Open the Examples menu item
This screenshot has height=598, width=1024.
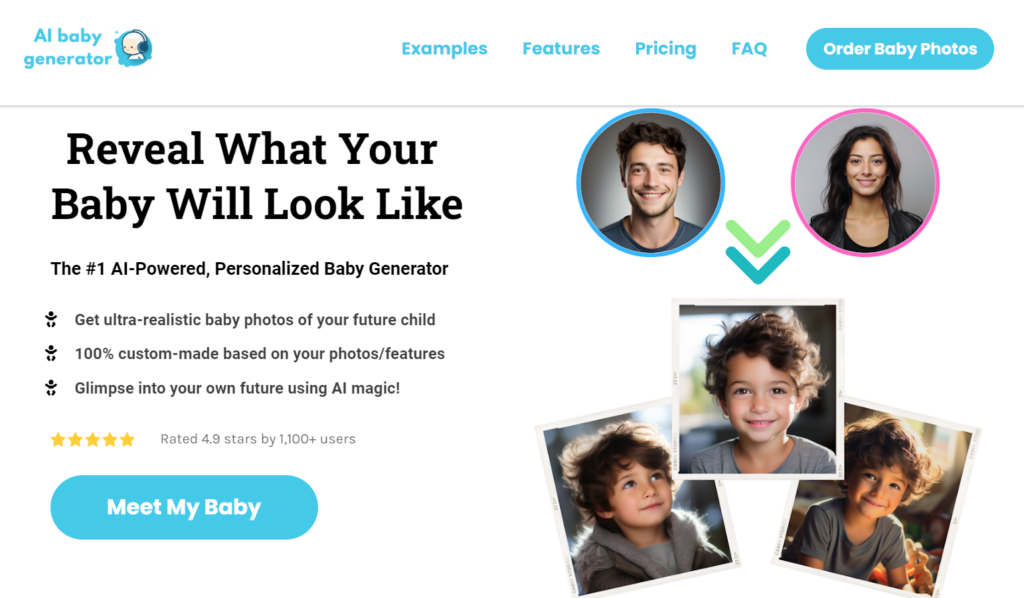444,48
